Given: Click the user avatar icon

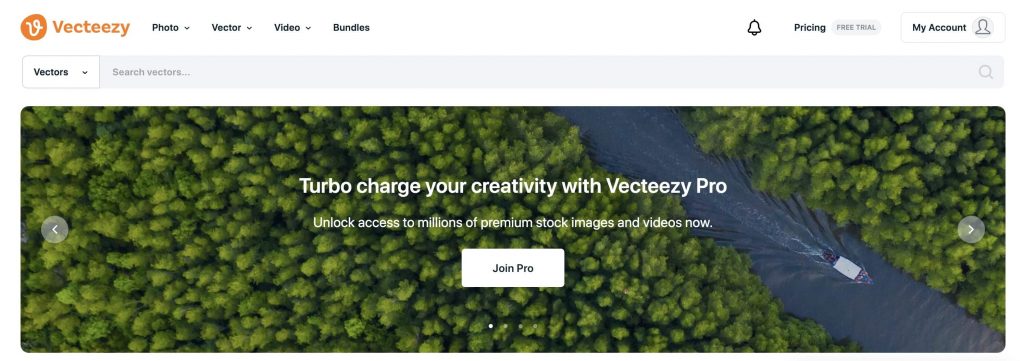Looking at the screenshot, I should click(x=982, y=27).
